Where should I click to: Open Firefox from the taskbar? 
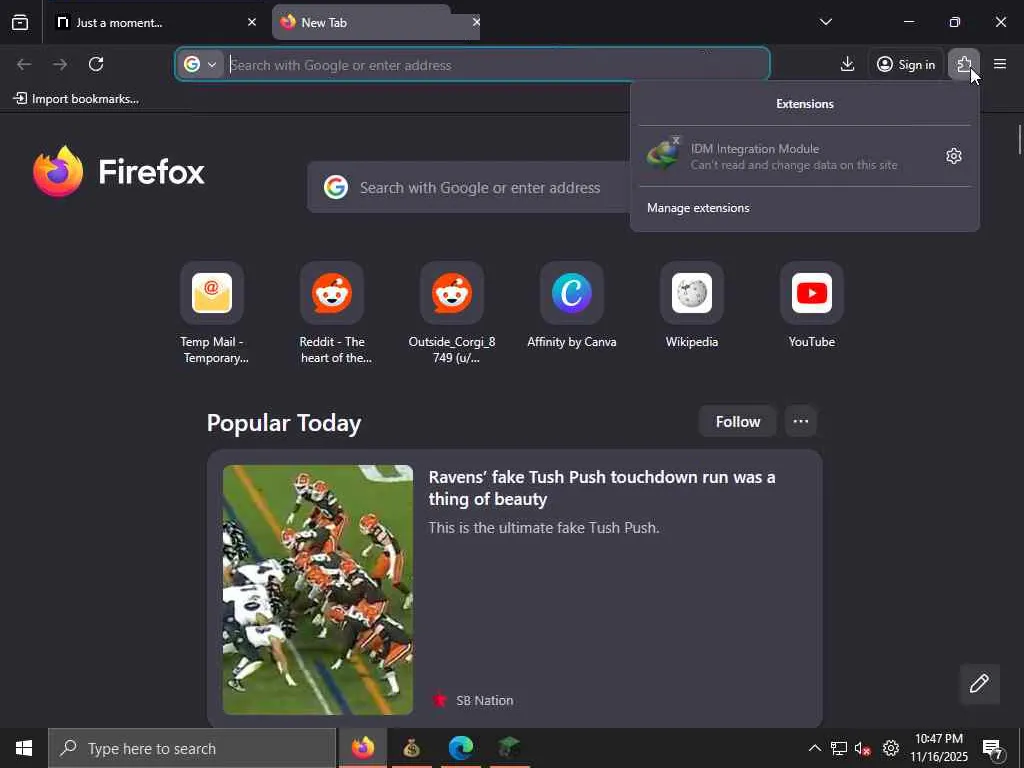[363, 748]
